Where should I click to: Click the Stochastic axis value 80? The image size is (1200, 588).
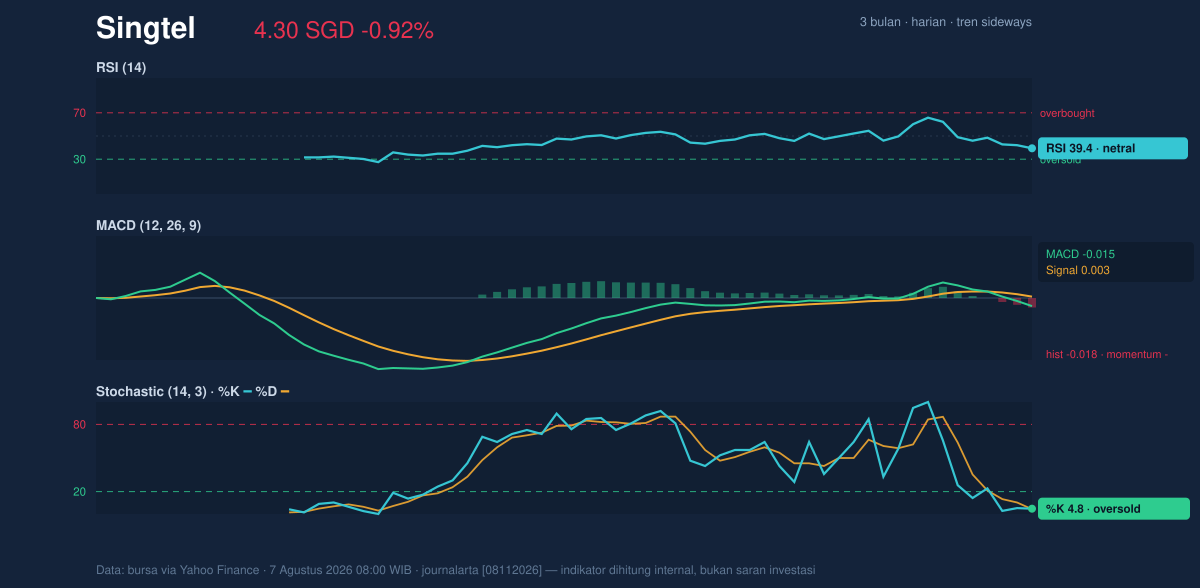[79, 425]
